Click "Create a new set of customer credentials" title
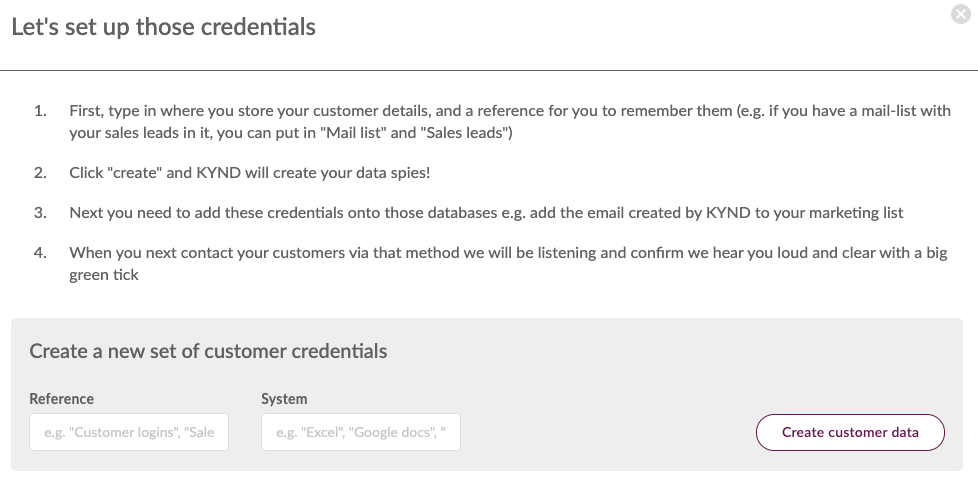 208,351
